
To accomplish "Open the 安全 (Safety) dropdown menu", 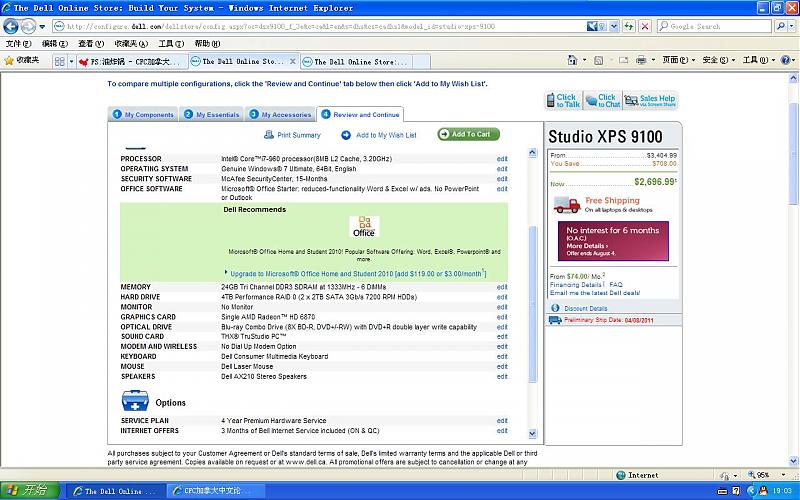I will [x=719, y=60].
